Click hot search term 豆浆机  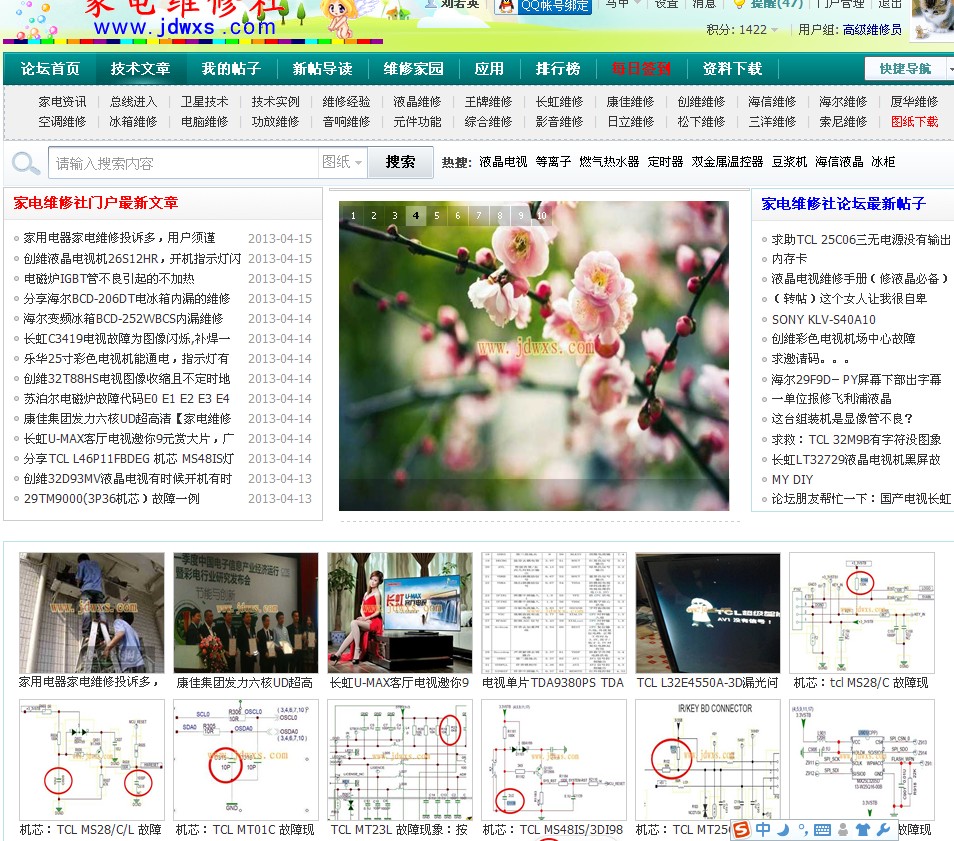[x=789, y=162]
